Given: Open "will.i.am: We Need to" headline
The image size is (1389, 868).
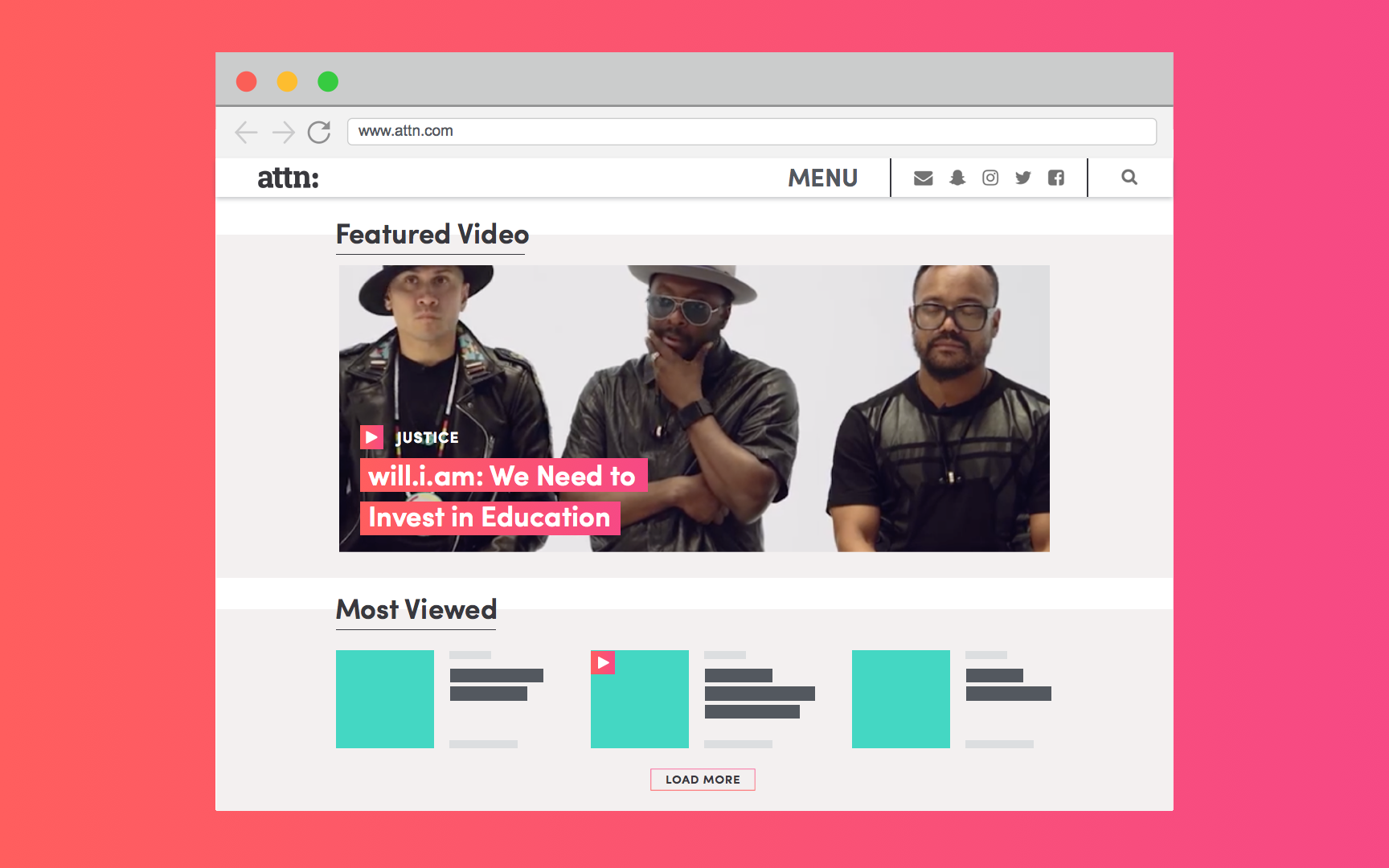Looking at the screenshot, I should pos(503,476).
